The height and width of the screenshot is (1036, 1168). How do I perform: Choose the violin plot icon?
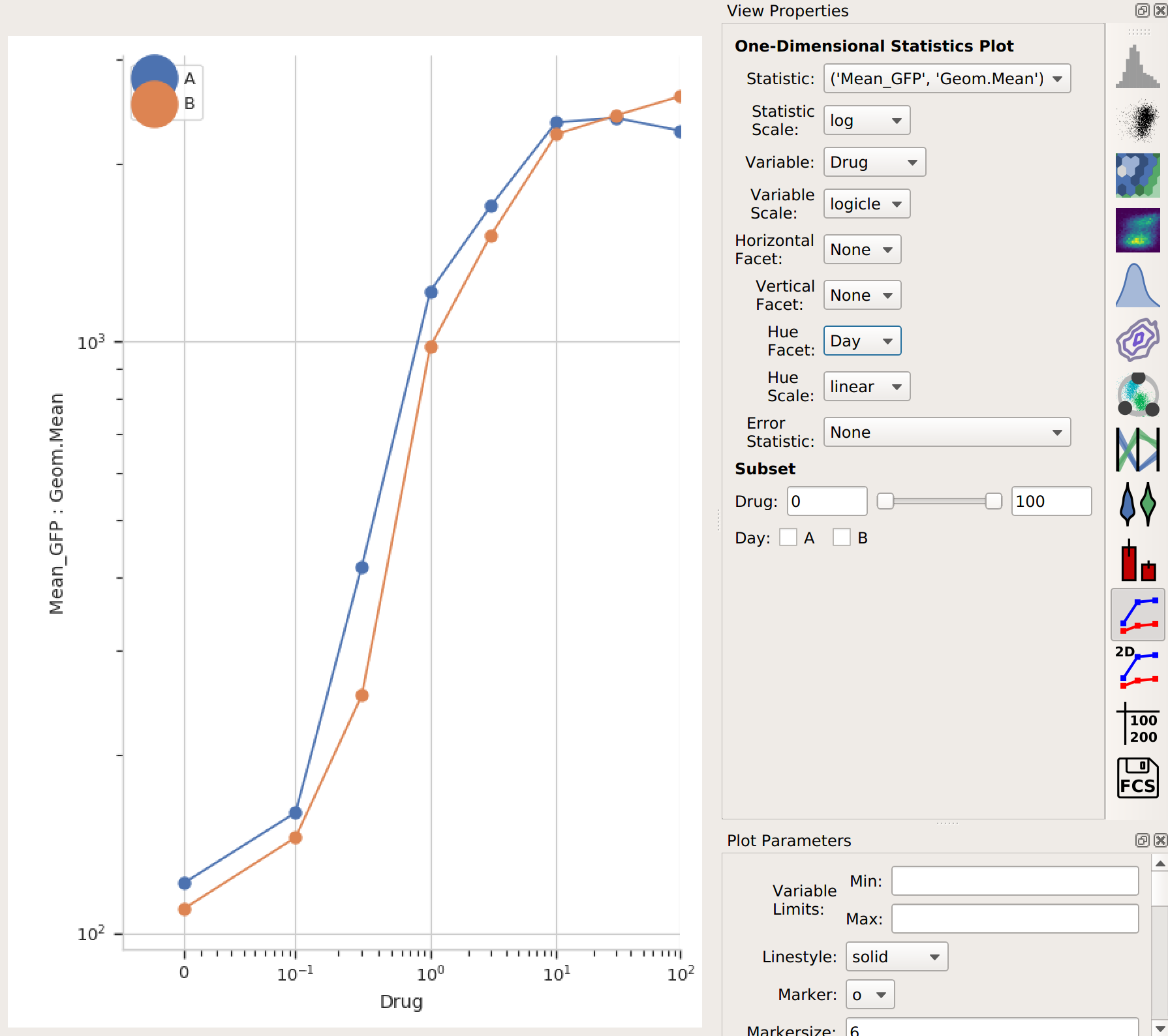[x=1137, y=504]
